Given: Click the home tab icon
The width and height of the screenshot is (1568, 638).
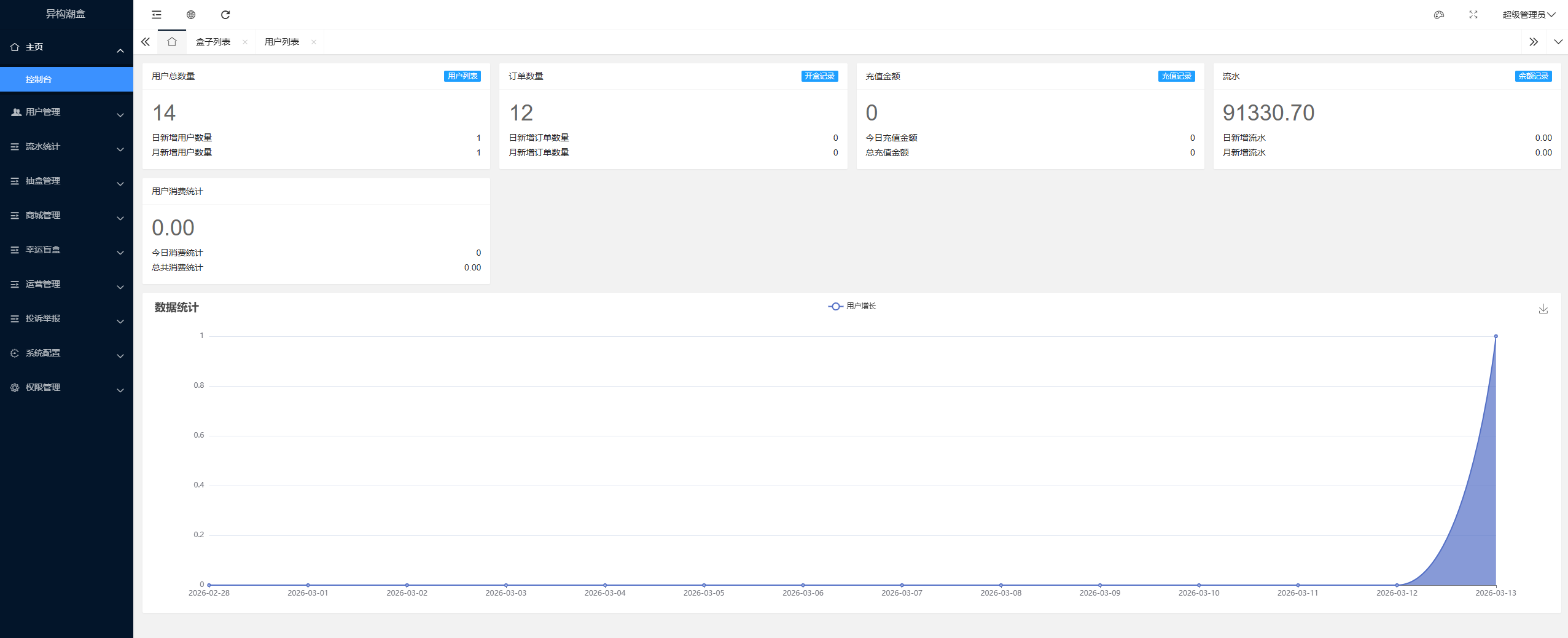Looking at the screenshot, I should pos(172,42).
